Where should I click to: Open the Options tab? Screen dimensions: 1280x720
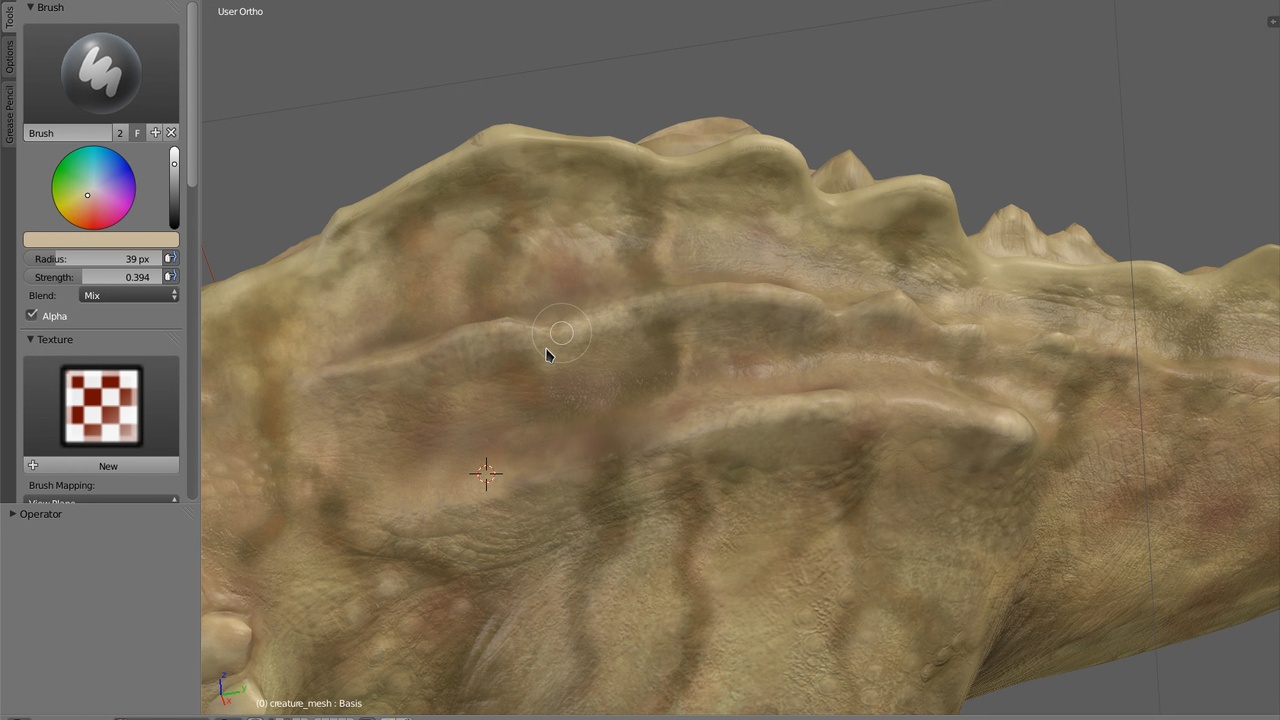coord(9,57)
